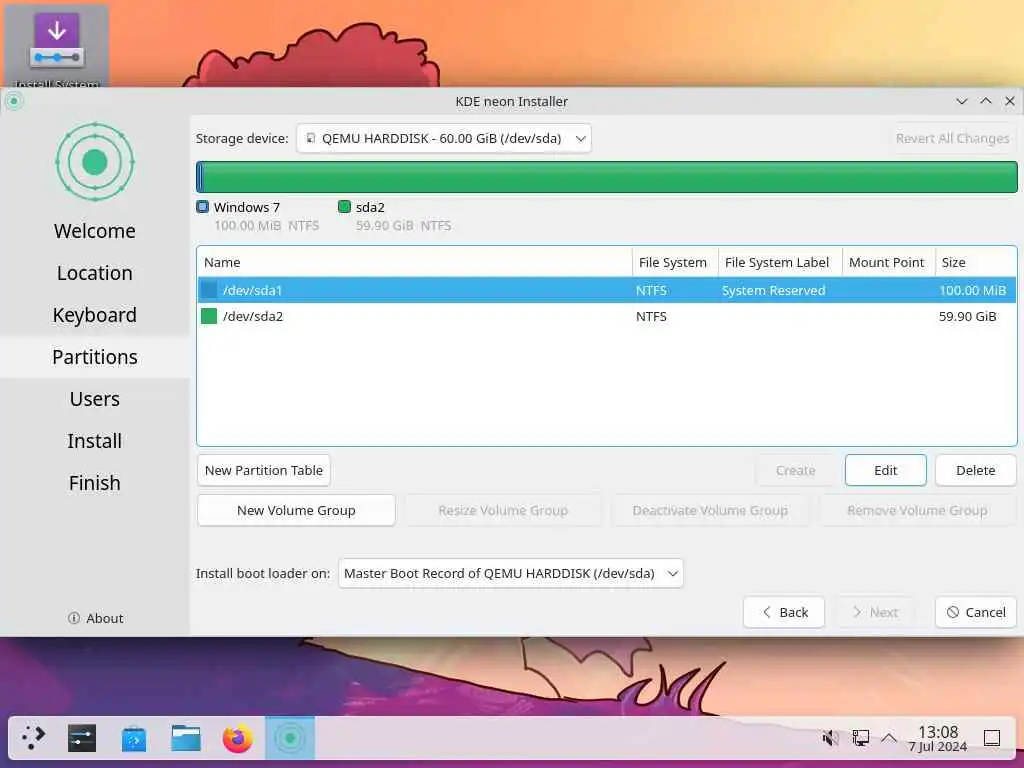Click Deactivate Volume Group

[710, 510]
